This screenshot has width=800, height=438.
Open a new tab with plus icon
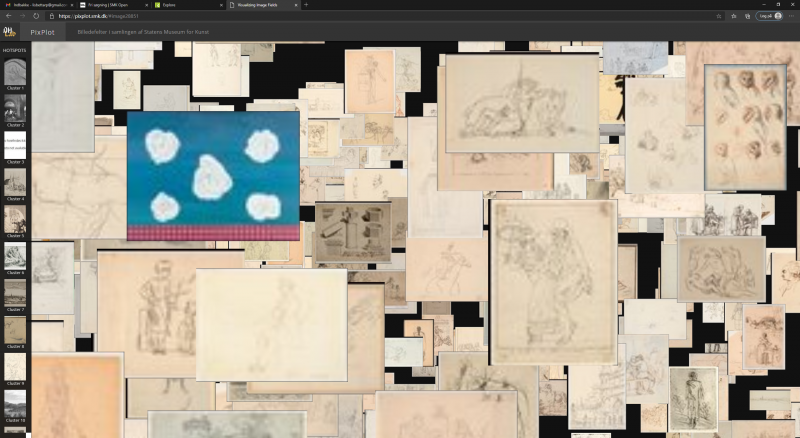306,5
